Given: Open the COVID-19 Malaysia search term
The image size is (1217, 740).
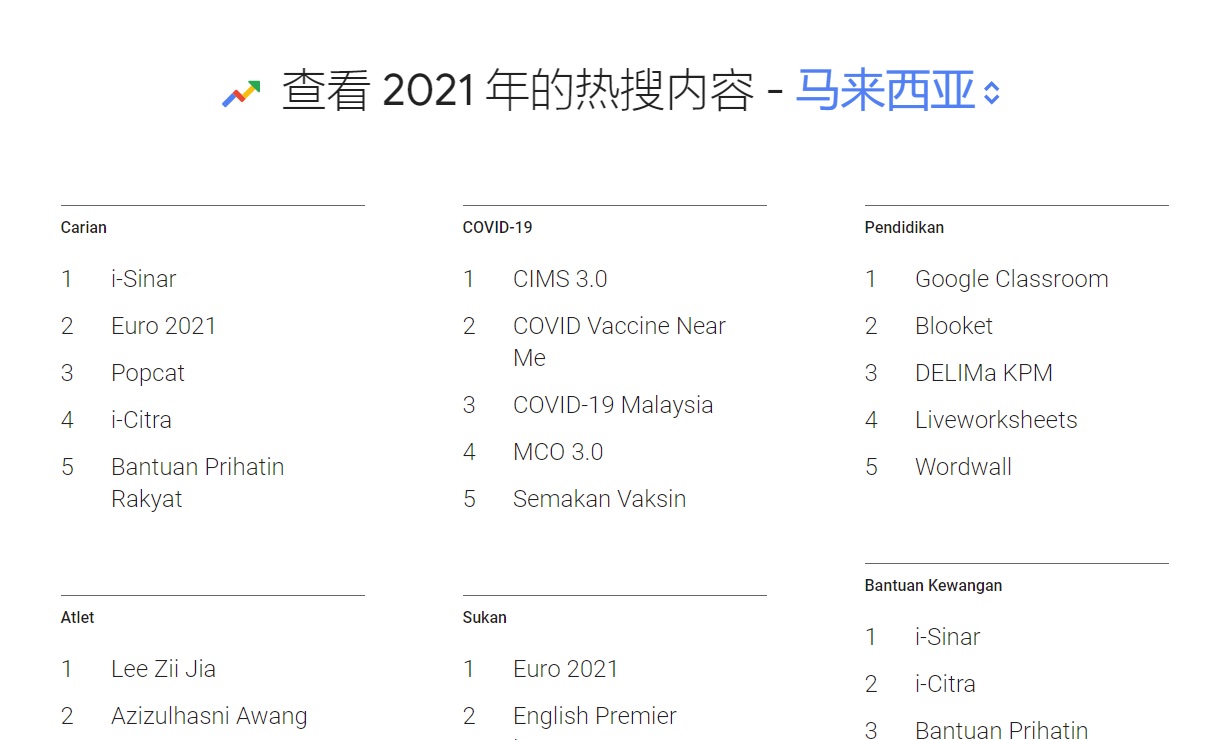Looking at the screenshot, I should tap(613, 404).
